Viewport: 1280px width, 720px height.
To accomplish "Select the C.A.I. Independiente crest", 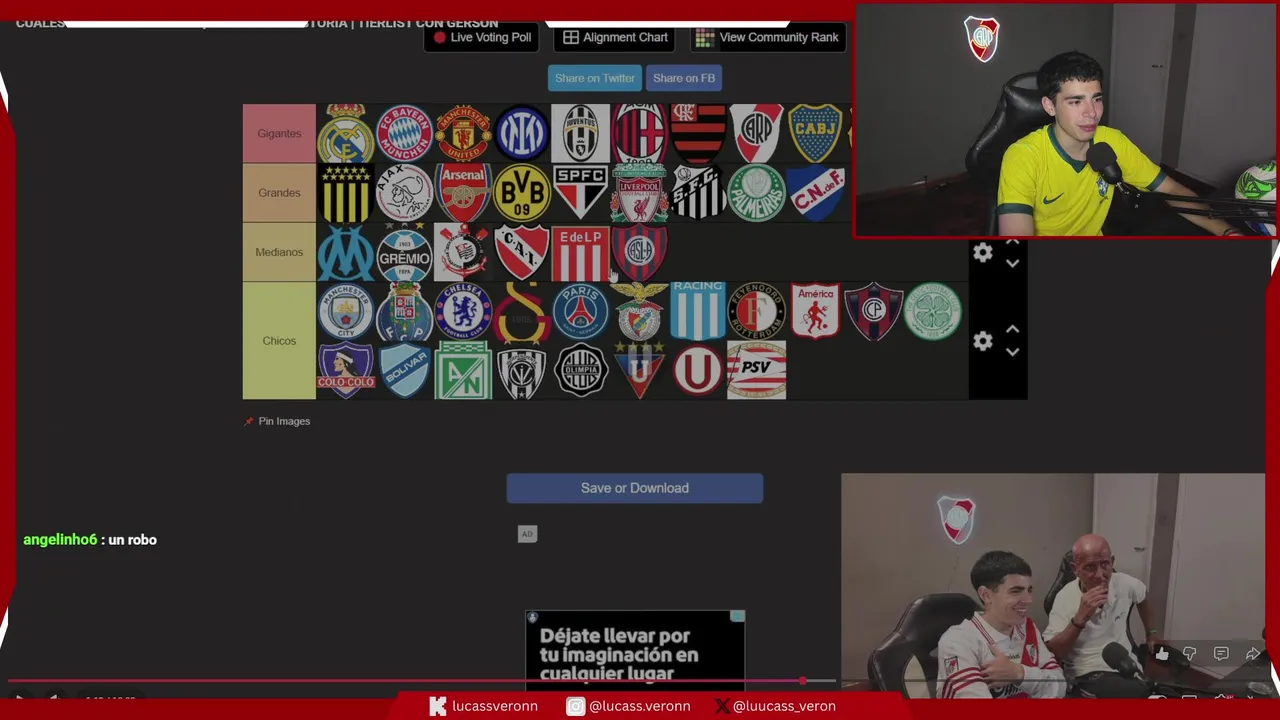I will (x=522, y=252).
